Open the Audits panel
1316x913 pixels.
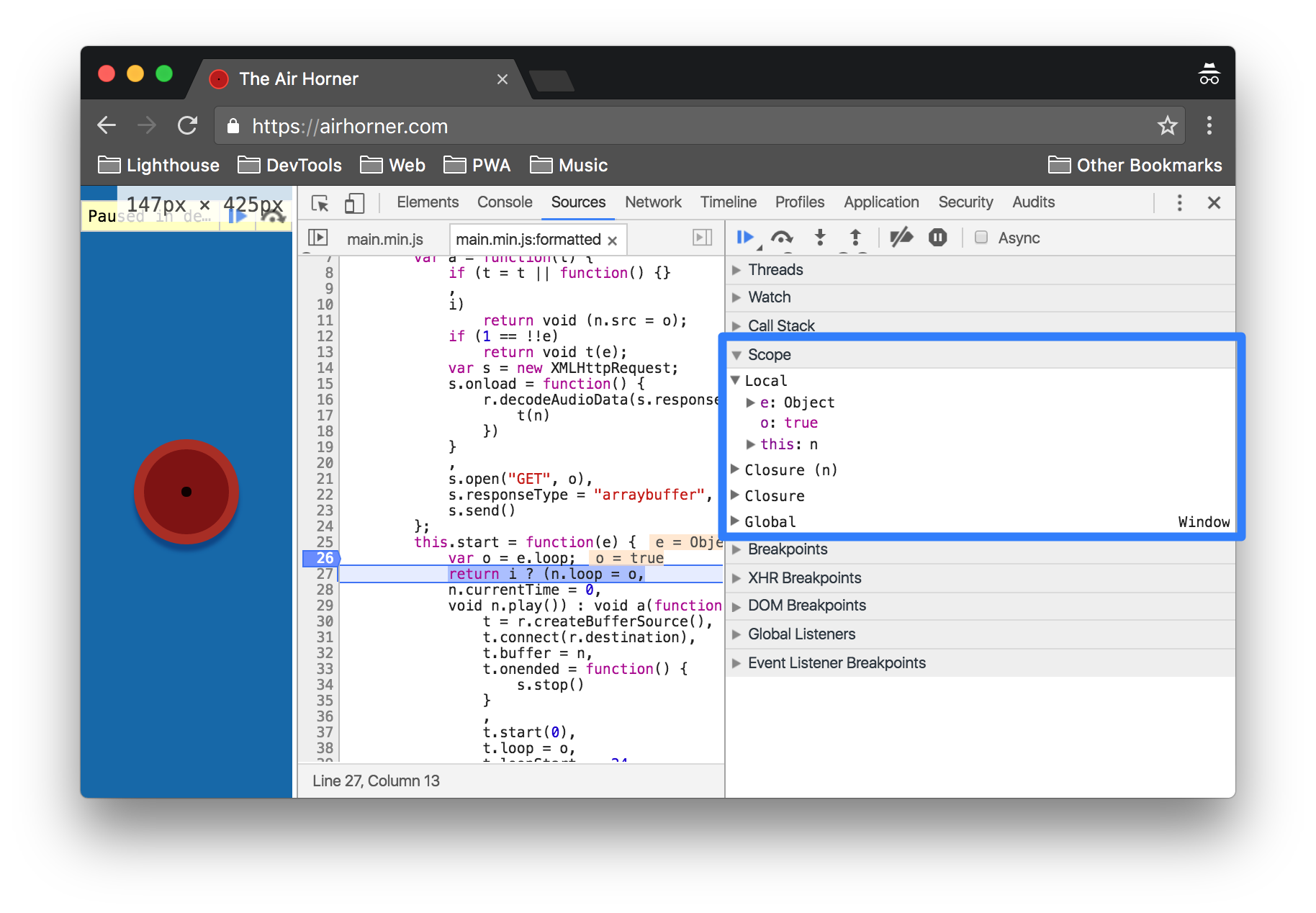[x=1033, y=202]
